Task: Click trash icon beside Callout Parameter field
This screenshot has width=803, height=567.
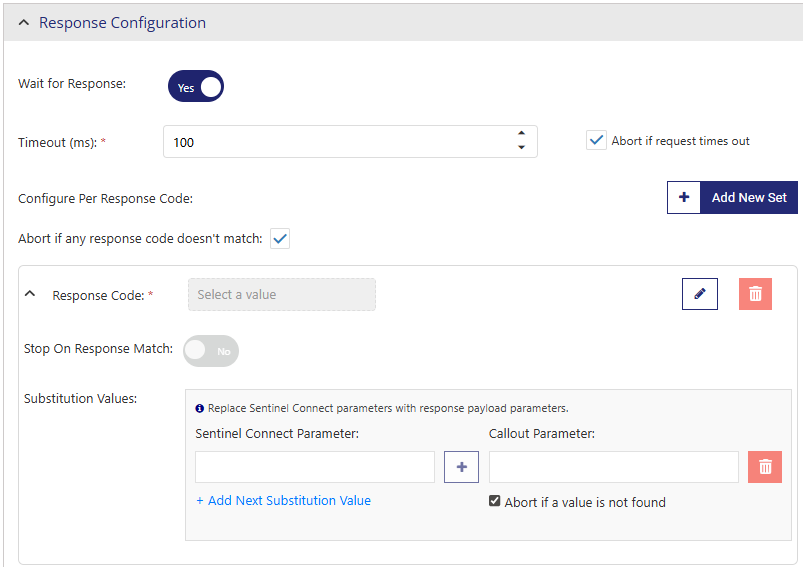Action: 764,467
